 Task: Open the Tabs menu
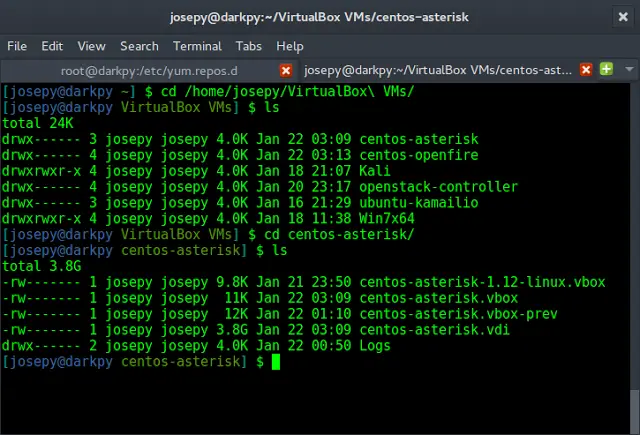coord(249,46)
